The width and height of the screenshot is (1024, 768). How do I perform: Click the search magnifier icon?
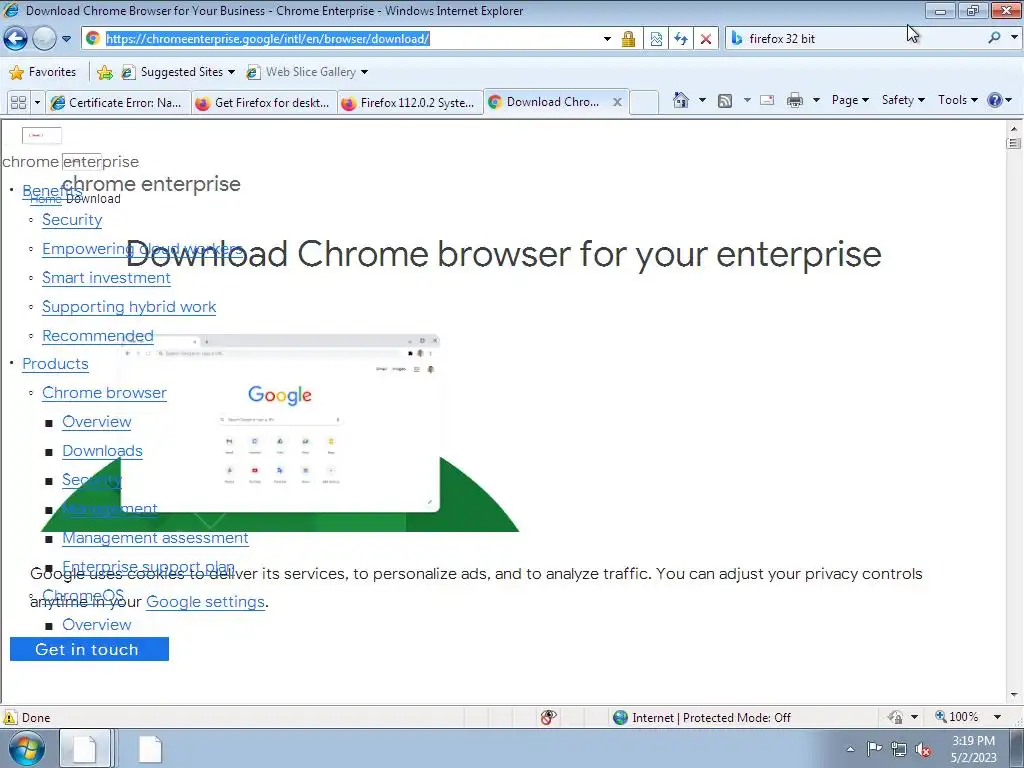(x=994, y=38)
